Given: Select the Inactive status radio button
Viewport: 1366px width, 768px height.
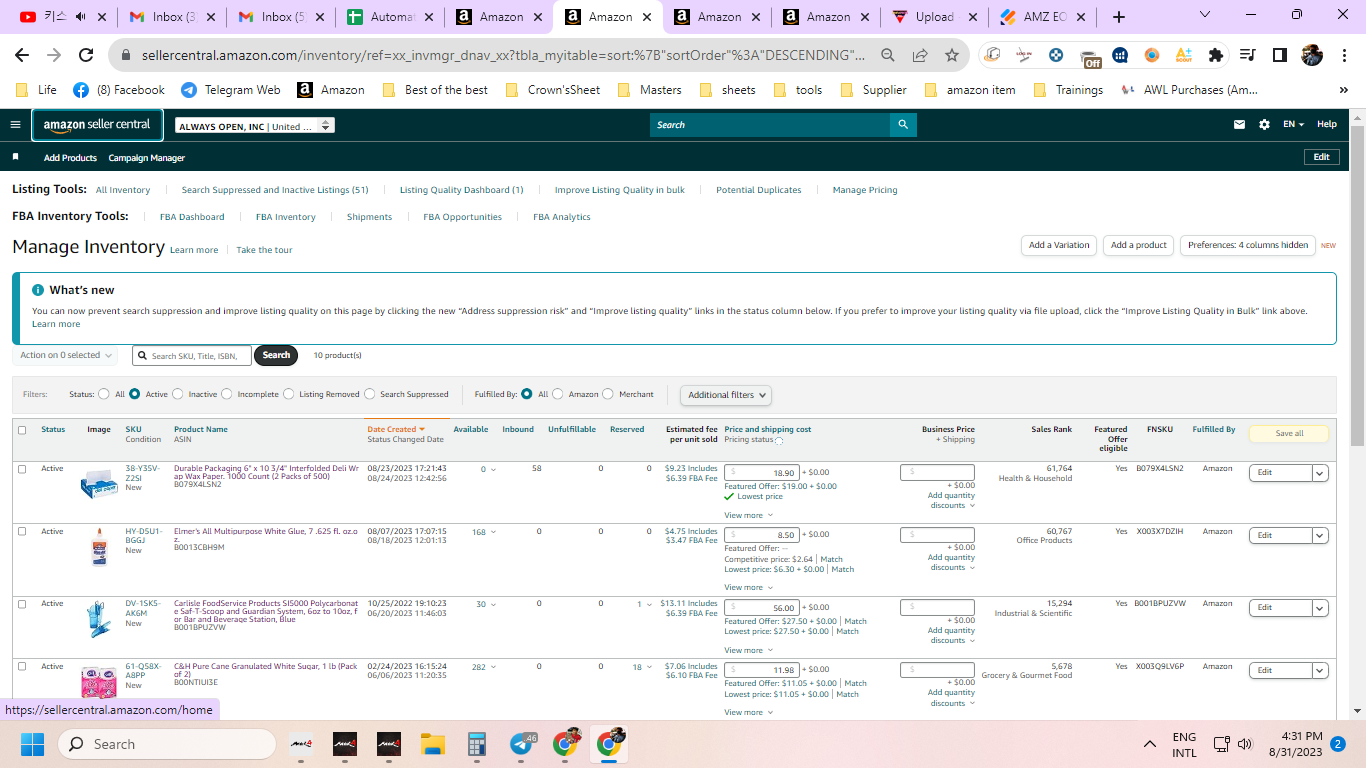Looking at the screenshot, I should click(178, 394).
